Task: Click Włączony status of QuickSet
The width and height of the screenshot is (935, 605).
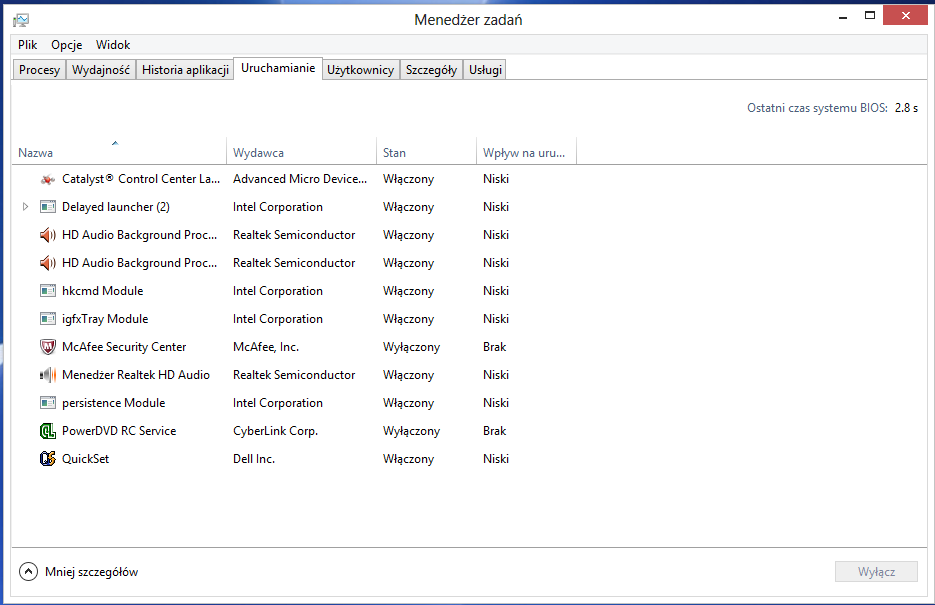Action: tap(408, 459)
